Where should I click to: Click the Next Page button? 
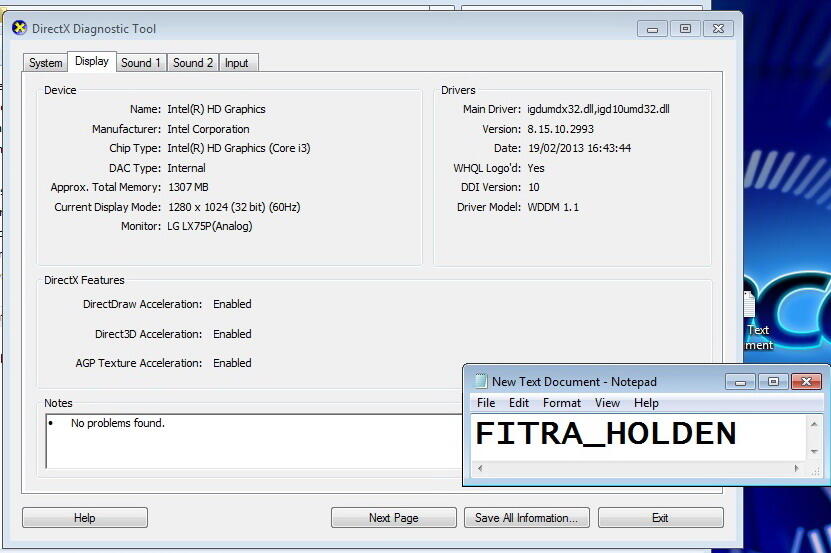click(394, 517)
